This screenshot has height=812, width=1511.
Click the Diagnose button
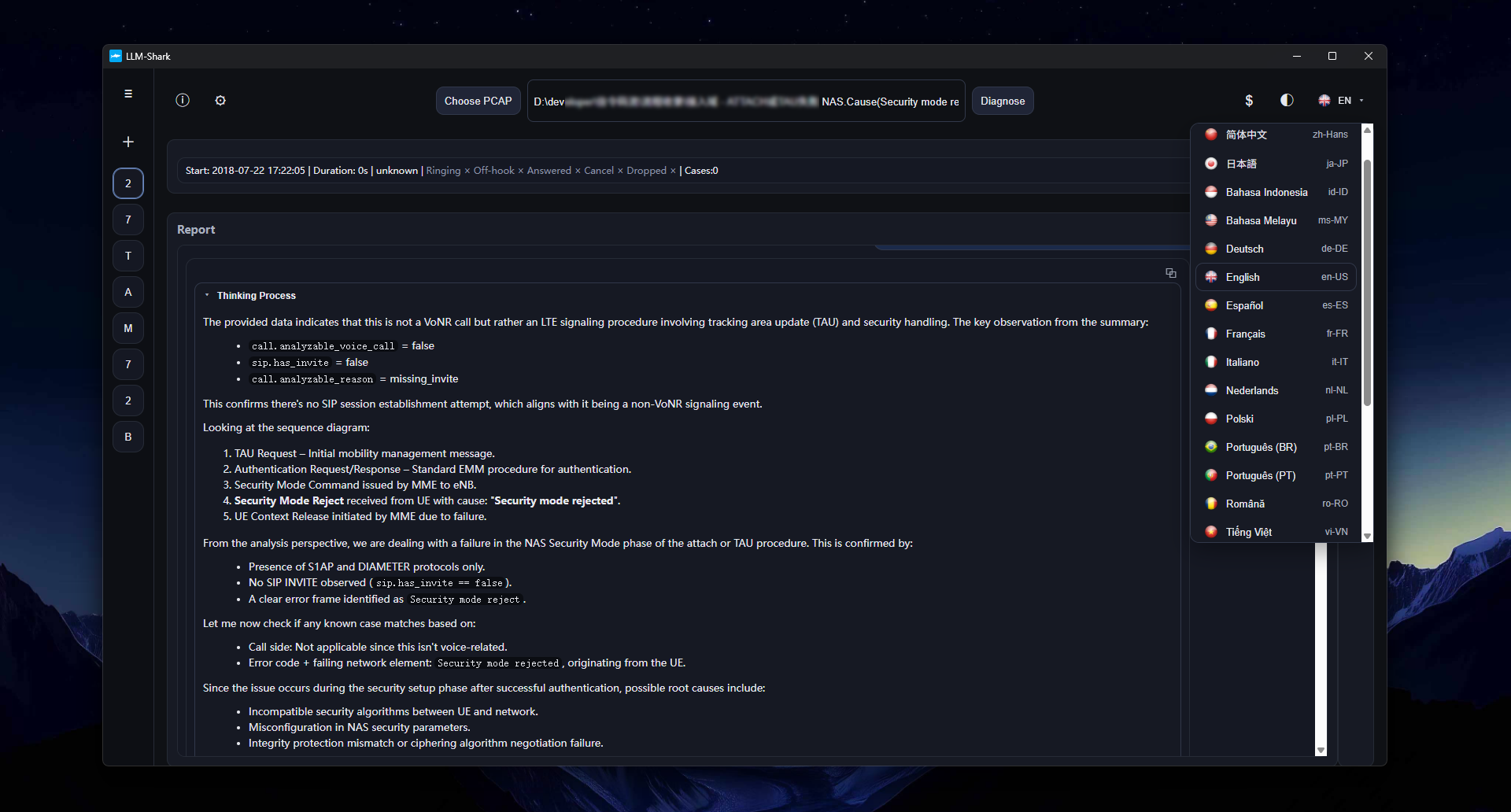(1002, 101)
